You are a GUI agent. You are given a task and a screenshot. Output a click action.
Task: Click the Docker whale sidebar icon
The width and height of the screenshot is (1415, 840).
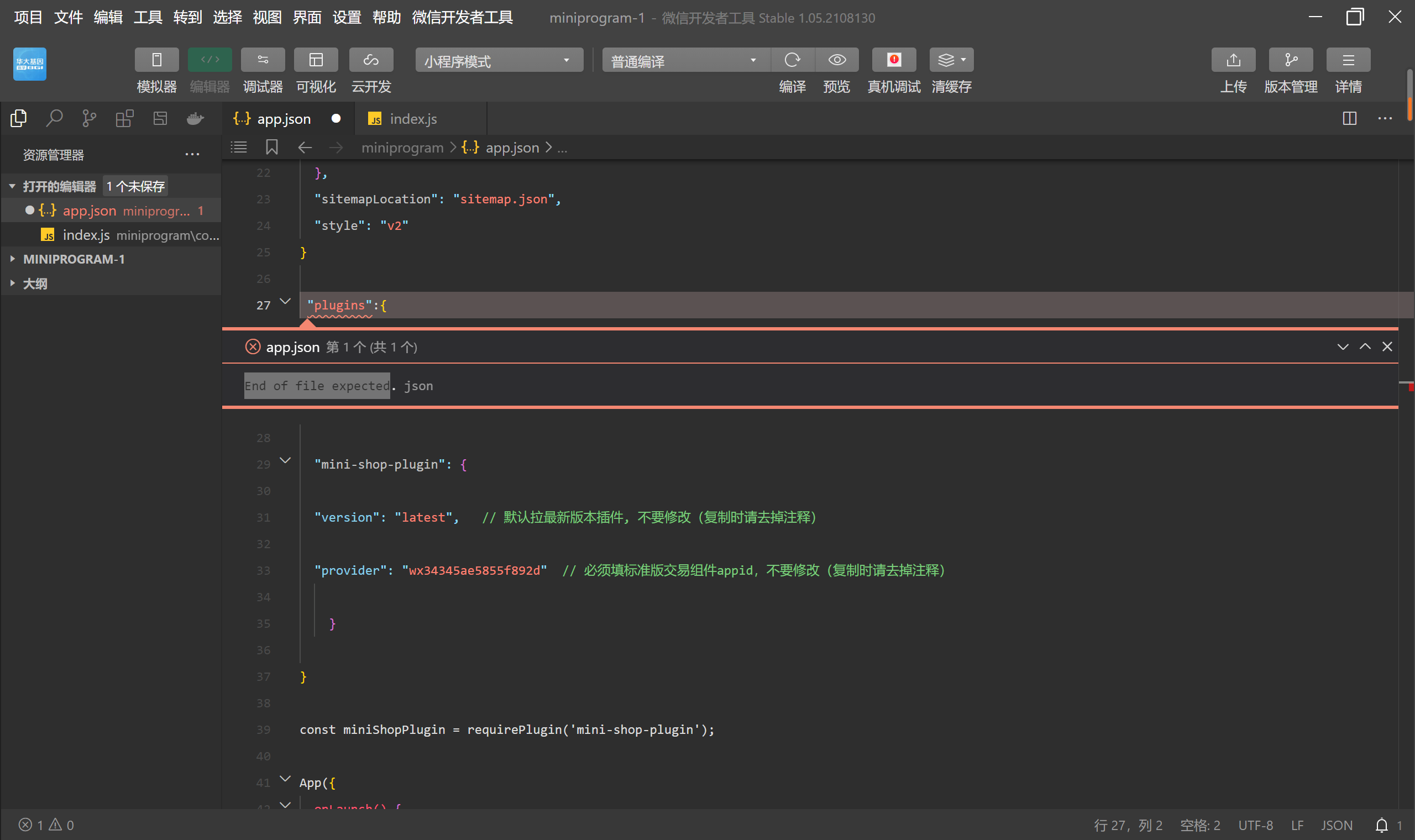coord(195,118)
